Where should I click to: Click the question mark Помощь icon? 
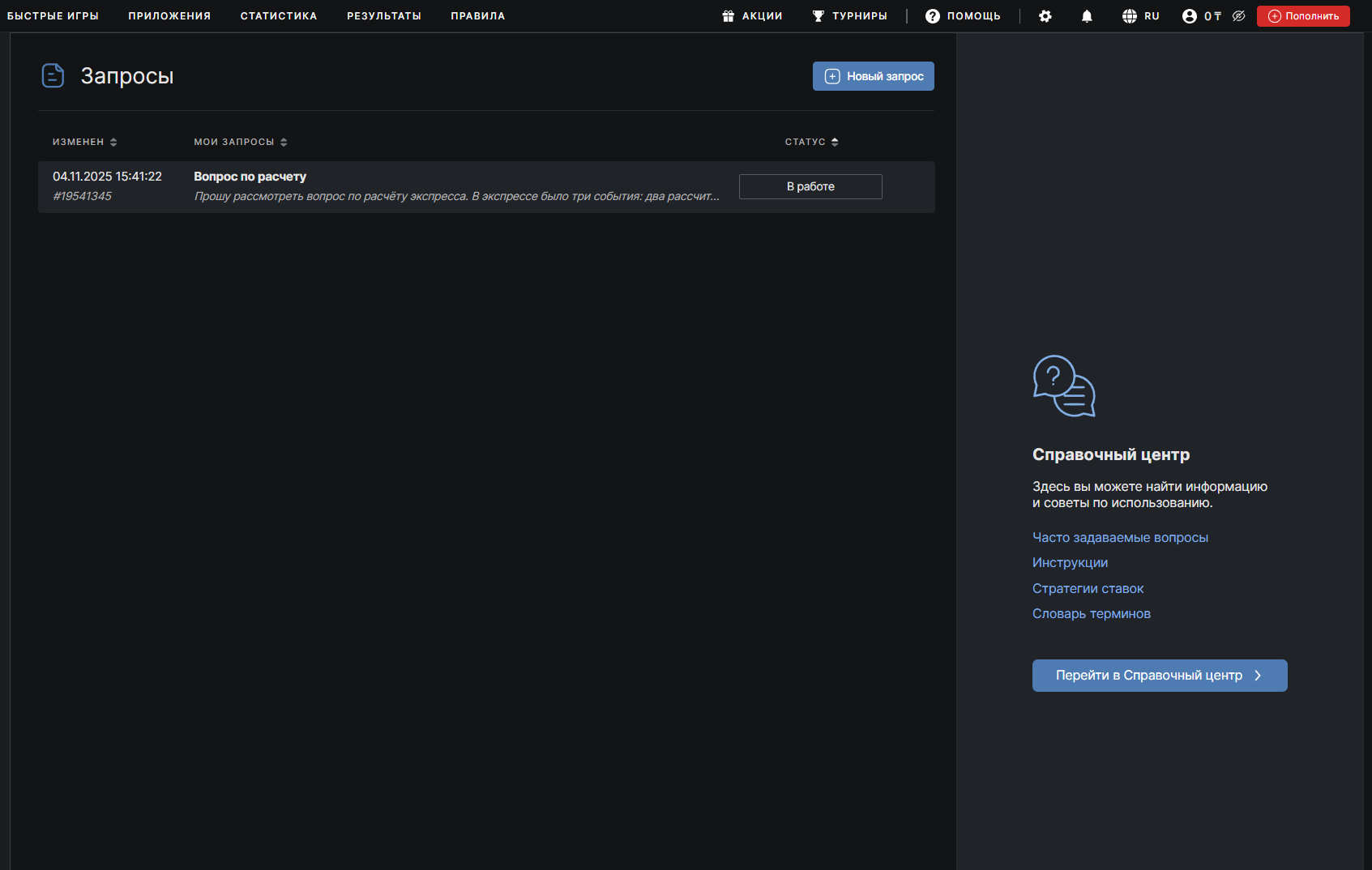point(932,16)
